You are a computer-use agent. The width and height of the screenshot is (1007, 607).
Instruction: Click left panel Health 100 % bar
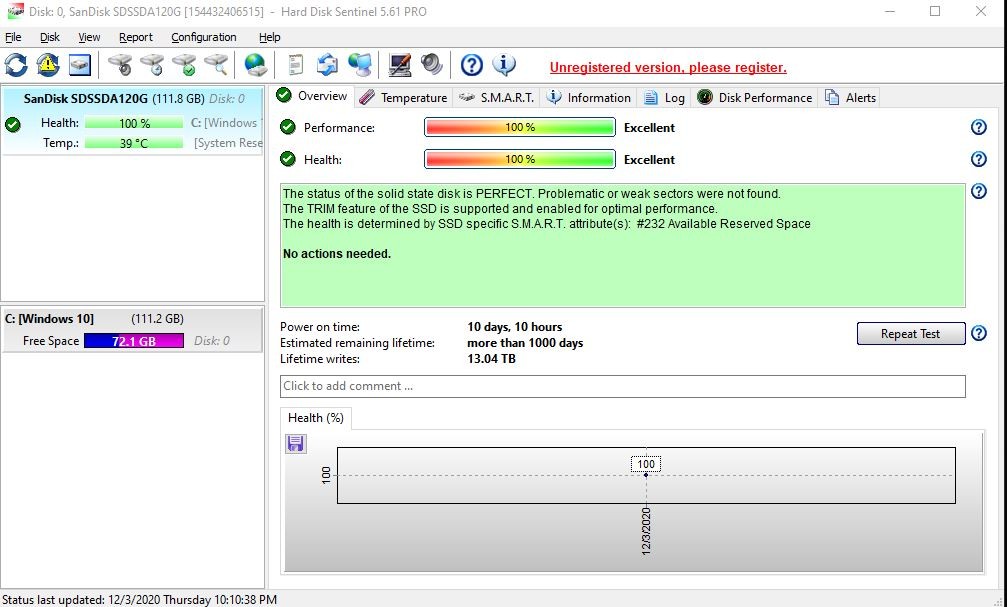pos(134,123)
